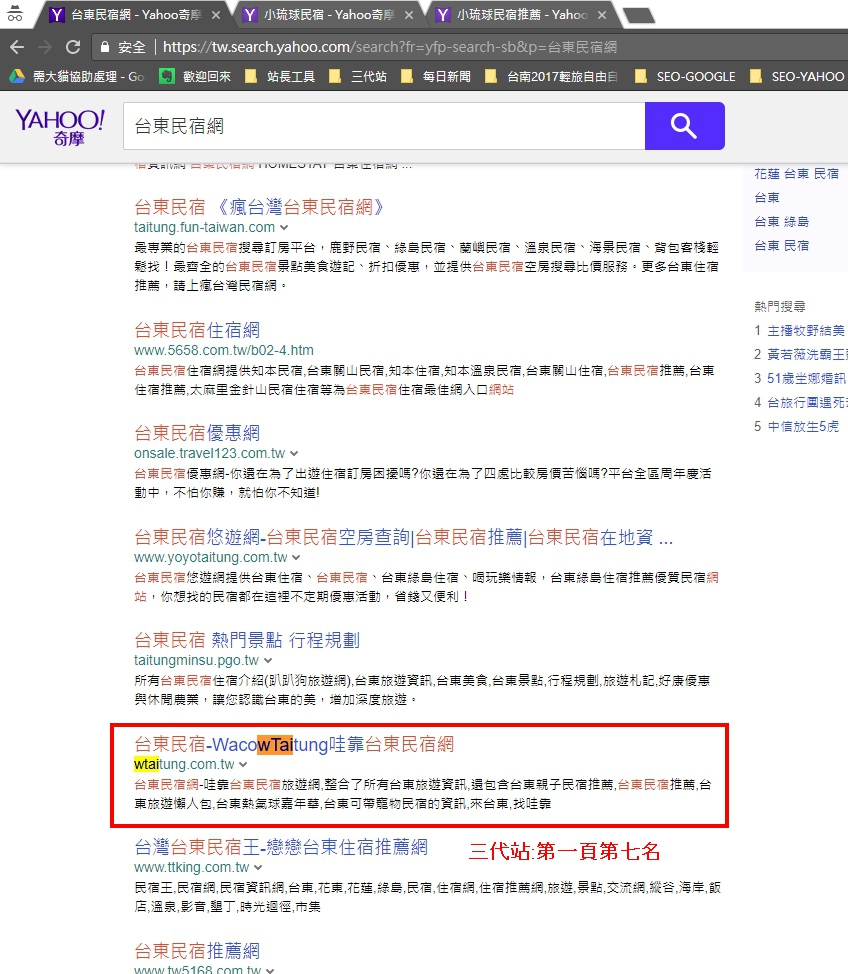Open a new browser tab
The height and width of the screenshot is (974, 848).
click(x=639, y=16)
